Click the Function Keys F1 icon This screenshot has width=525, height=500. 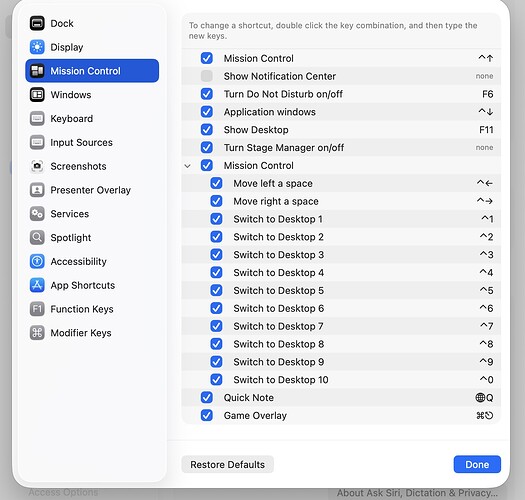pyautogui.click(x=37, y=309)
